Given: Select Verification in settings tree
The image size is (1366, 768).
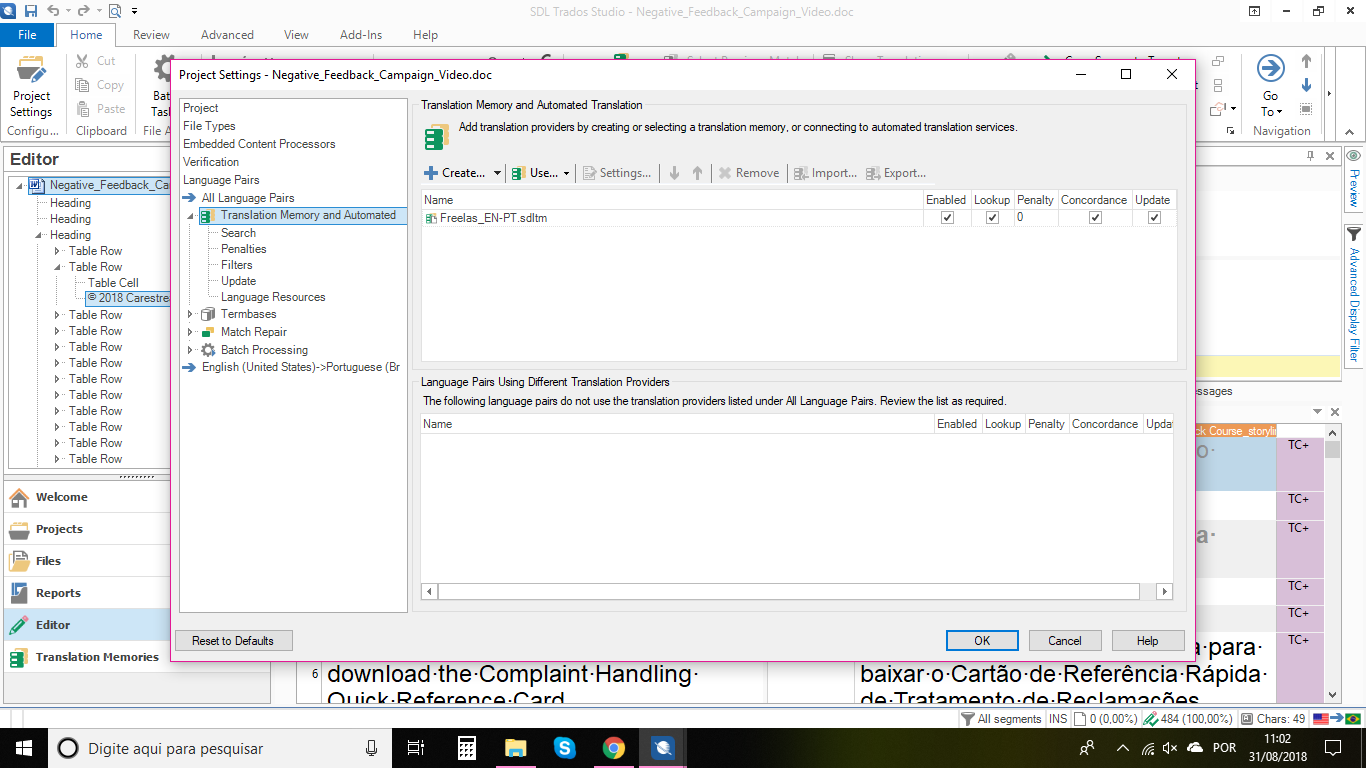Looking at the screenshot, I should [211, 162].
